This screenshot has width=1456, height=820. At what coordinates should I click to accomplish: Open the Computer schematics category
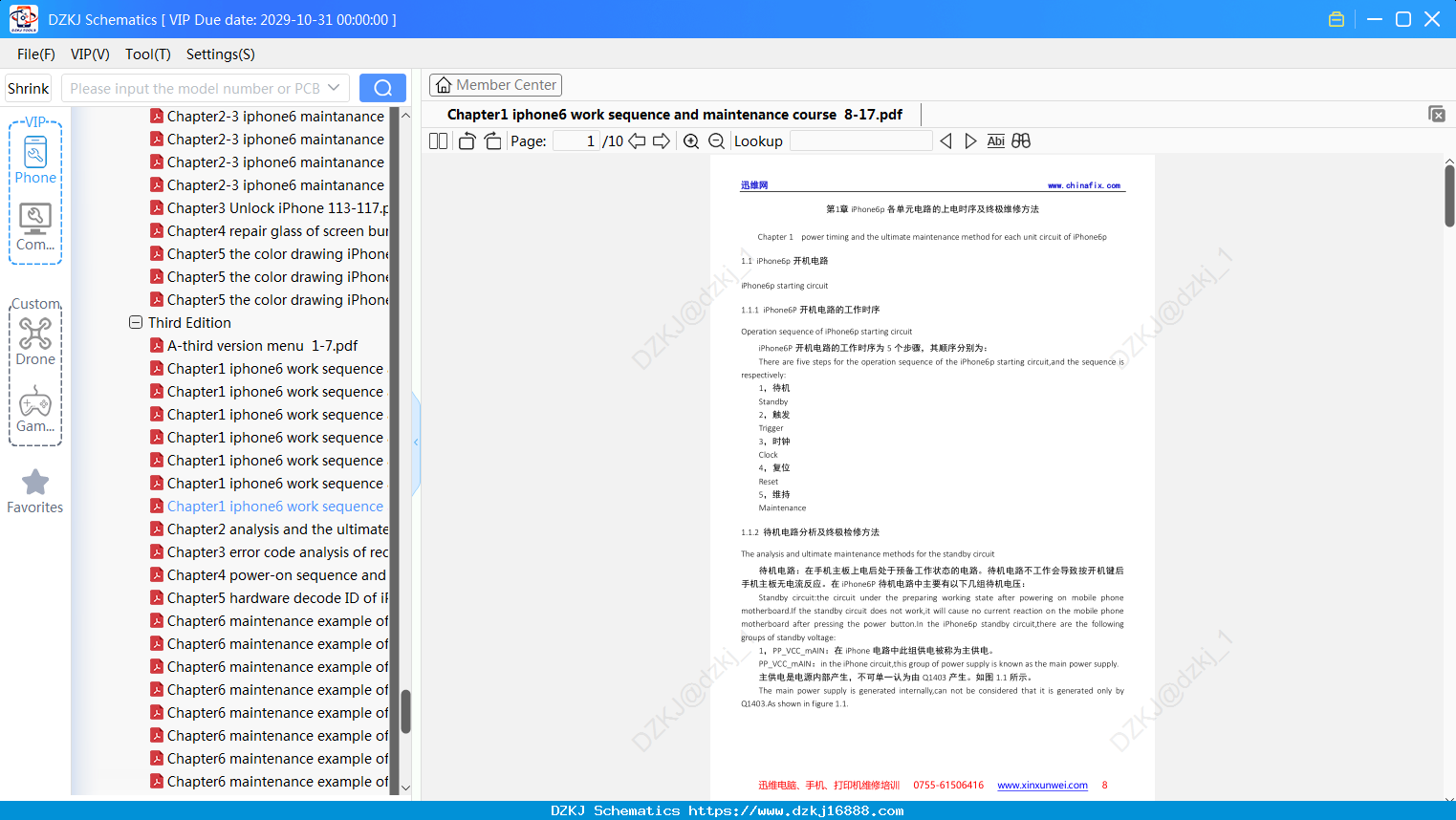coord(35,227)
